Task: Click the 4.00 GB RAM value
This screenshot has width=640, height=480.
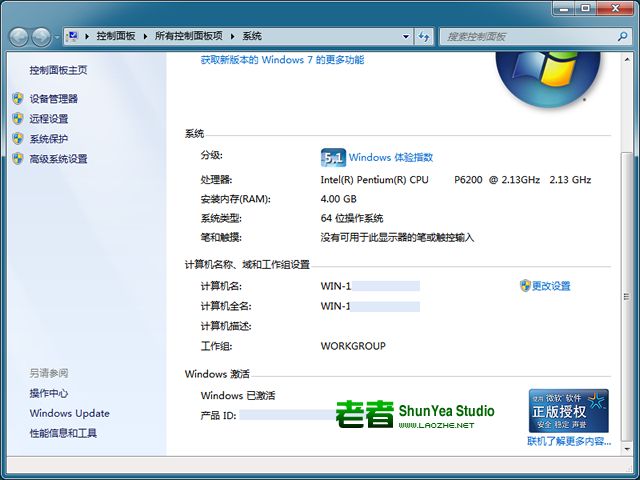Action: click(x=338, y=199)
